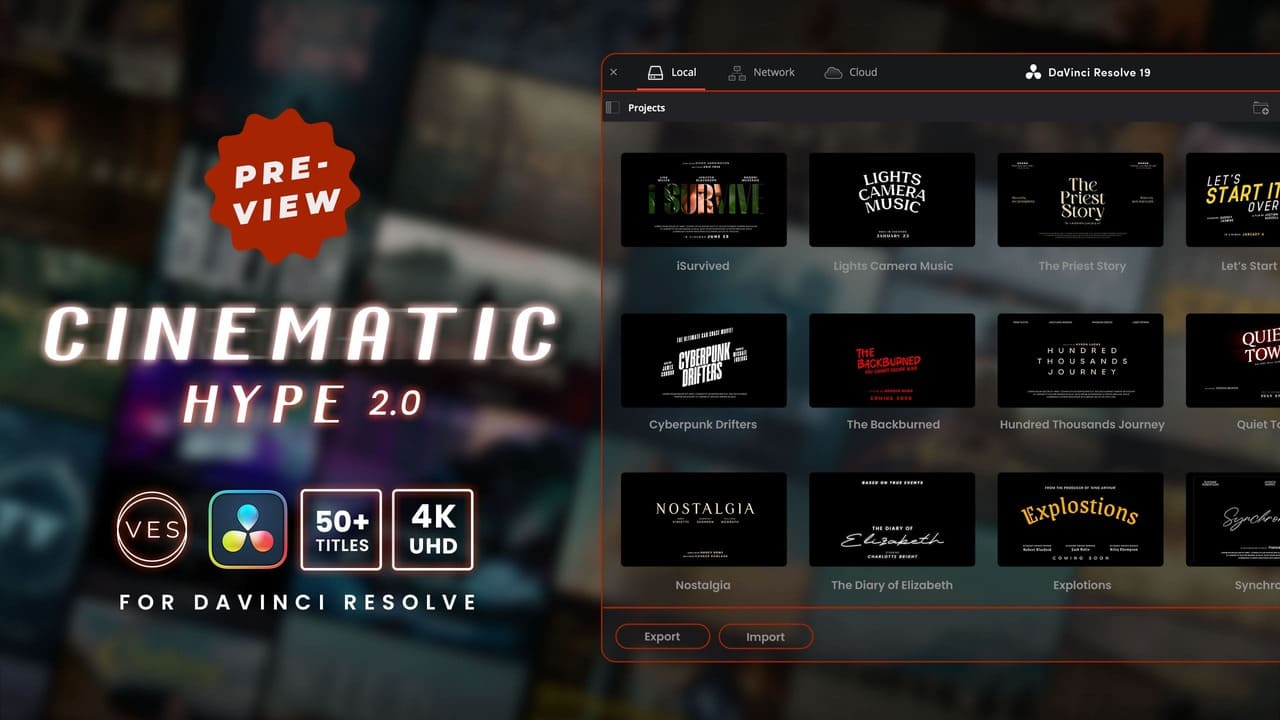Click the Lights Camera Music label

click(893, 266)
